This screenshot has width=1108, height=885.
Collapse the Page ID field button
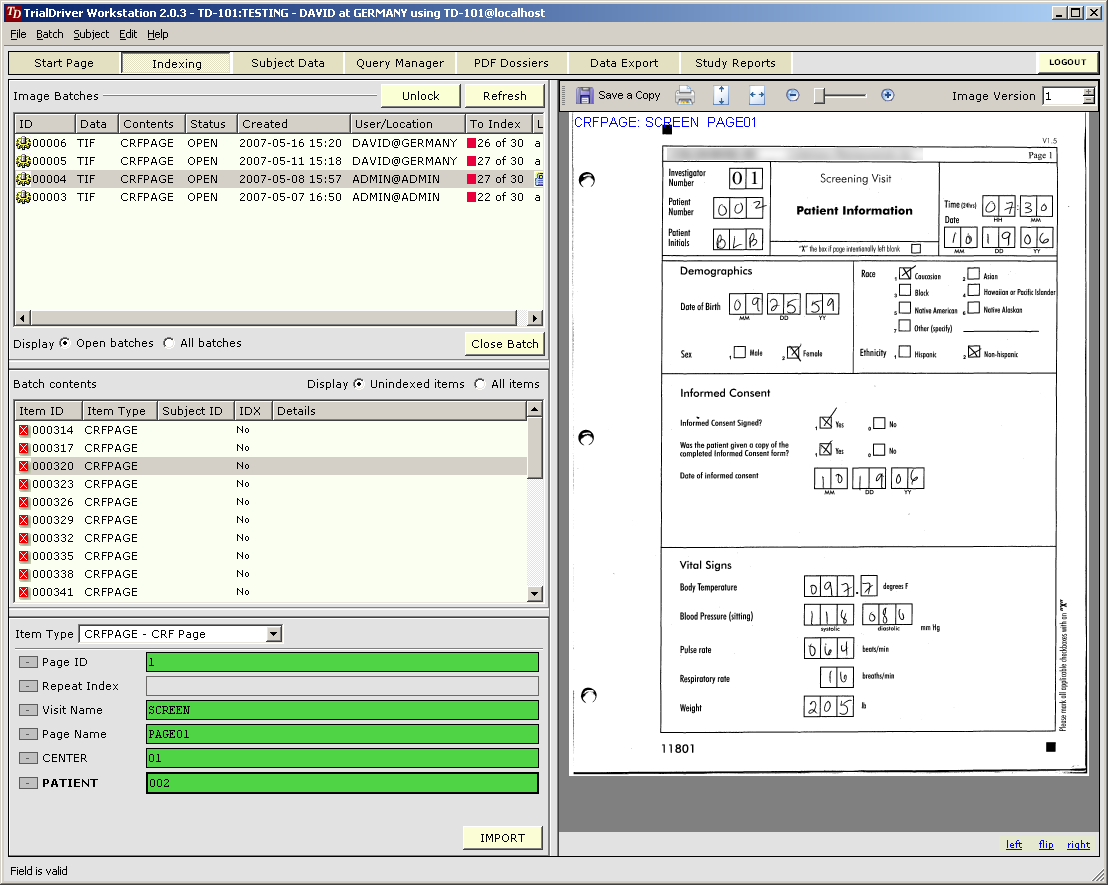[x=28, y=662]
